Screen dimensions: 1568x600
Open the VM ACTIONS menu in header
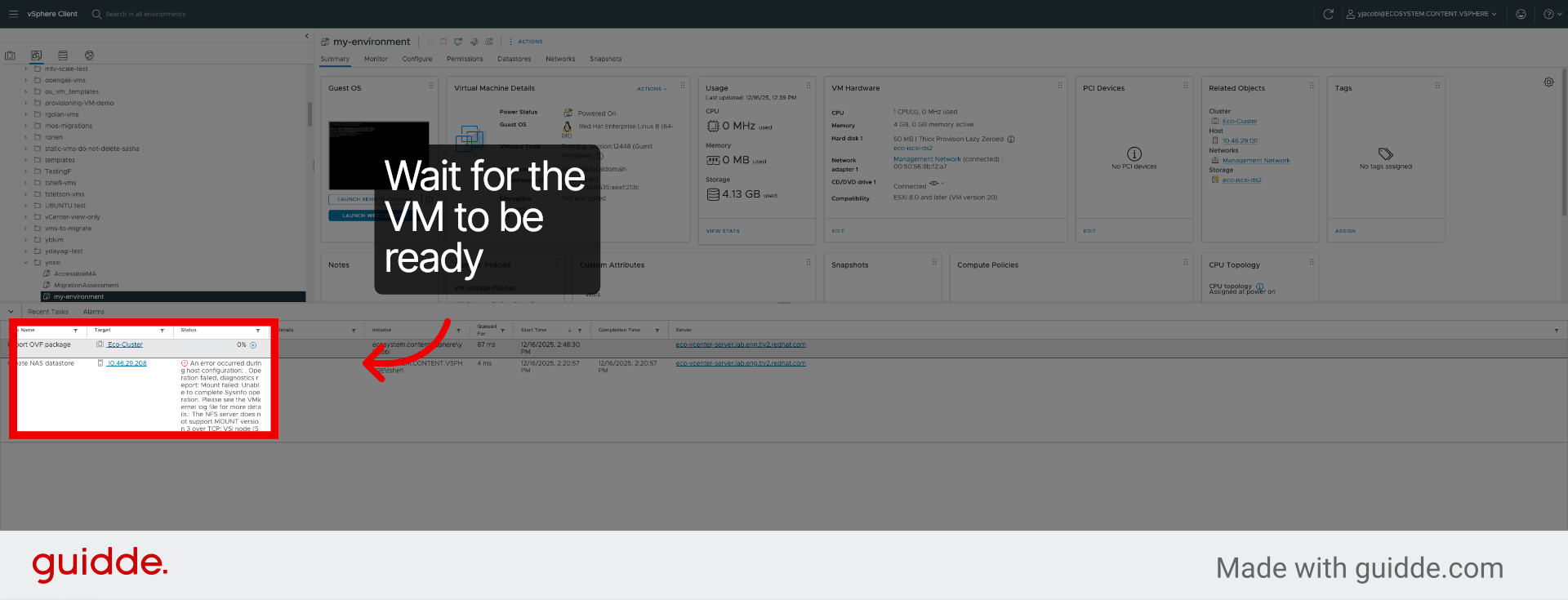click(x=526, y=42)
